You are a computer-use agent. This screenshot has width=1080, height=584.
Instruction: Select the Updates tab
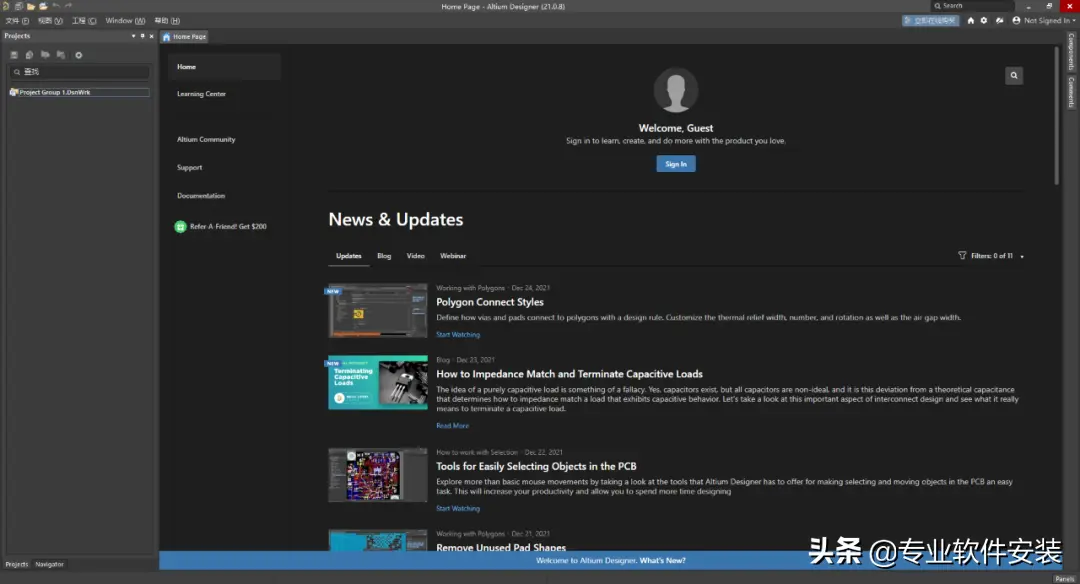click(349, 256)
